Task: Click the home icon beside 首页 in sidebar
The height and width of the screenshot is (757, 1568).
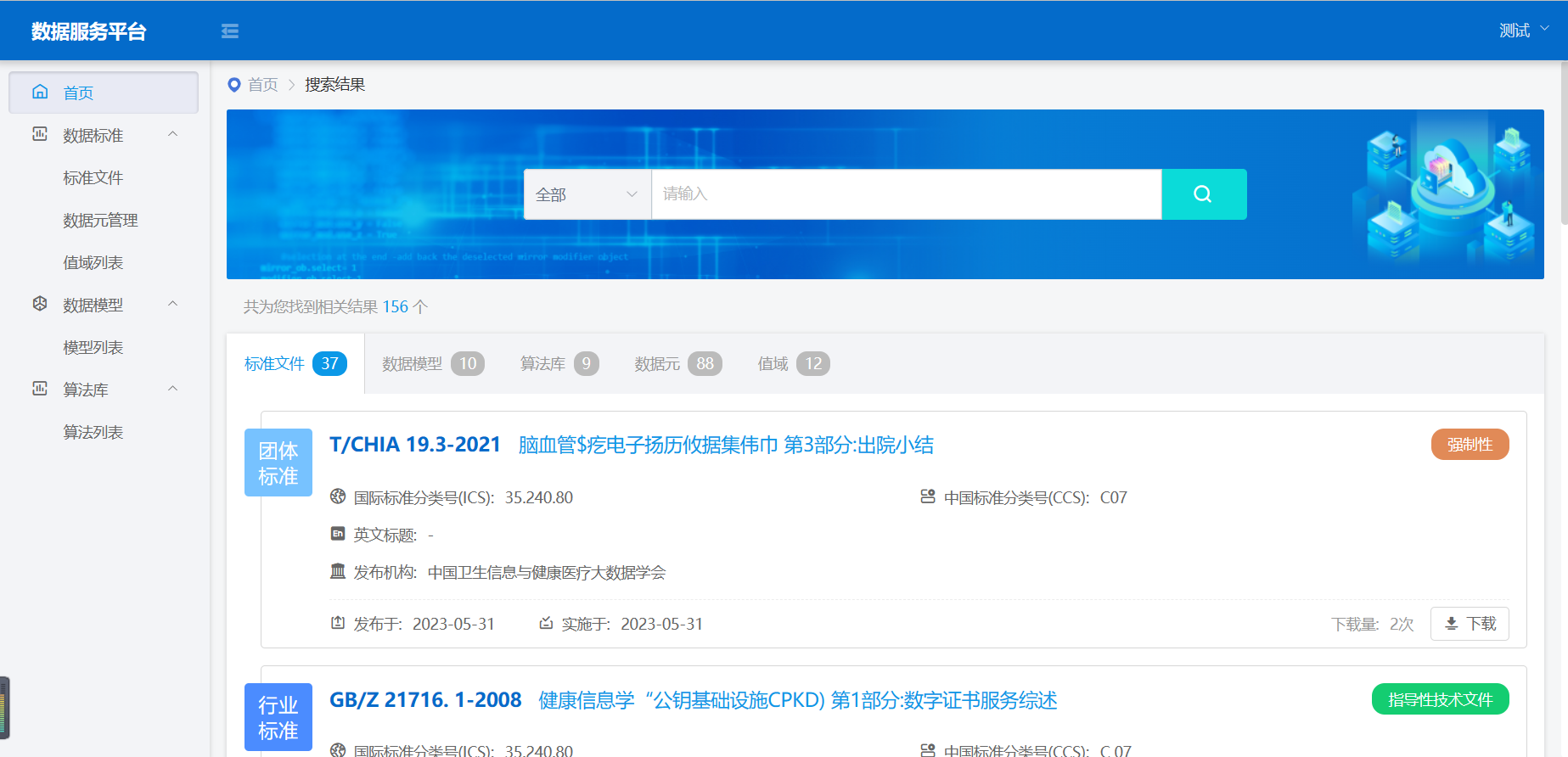Action: pos(40,92)
